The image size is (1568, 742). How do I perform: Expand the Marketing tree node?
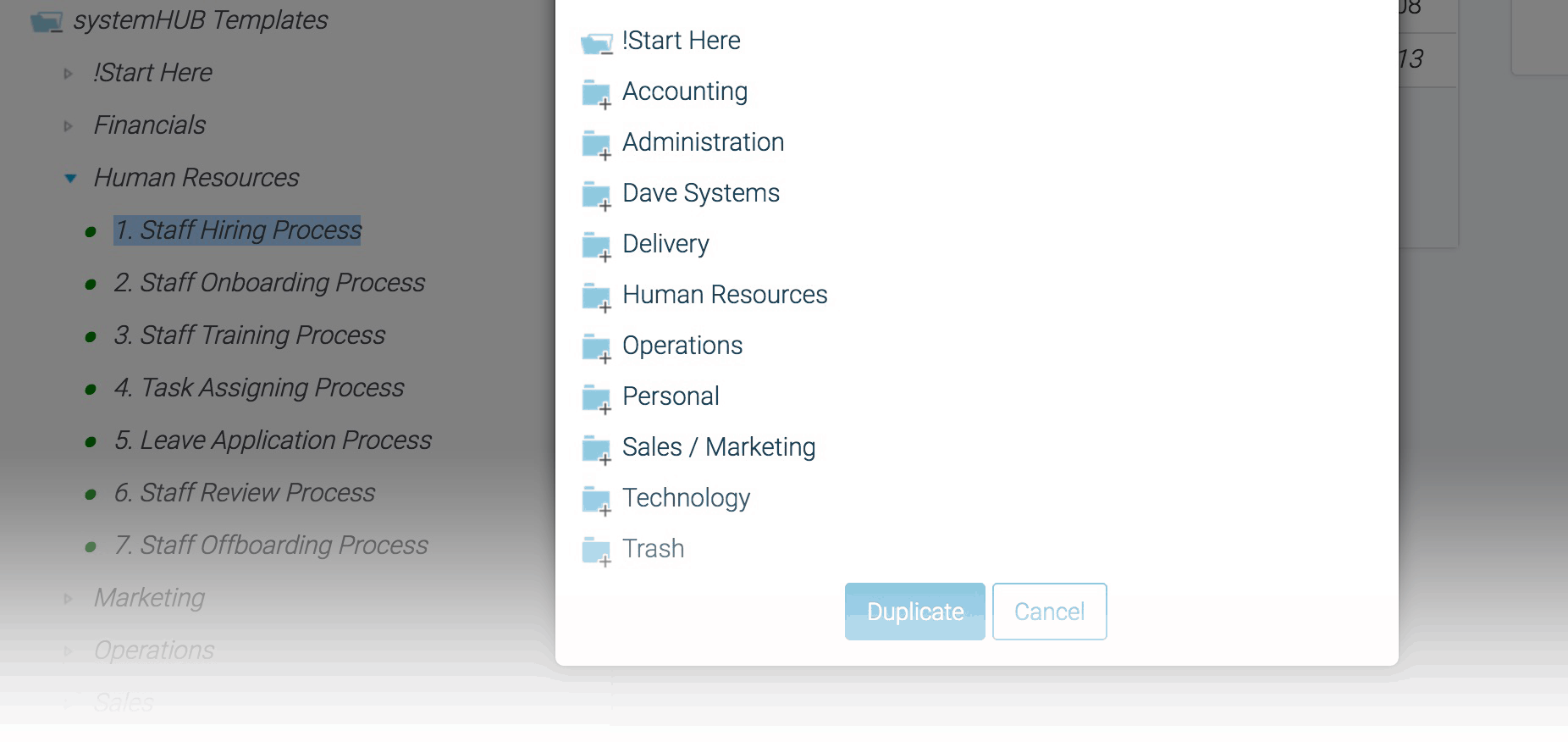pyautogui.click(x=69, y=599)
